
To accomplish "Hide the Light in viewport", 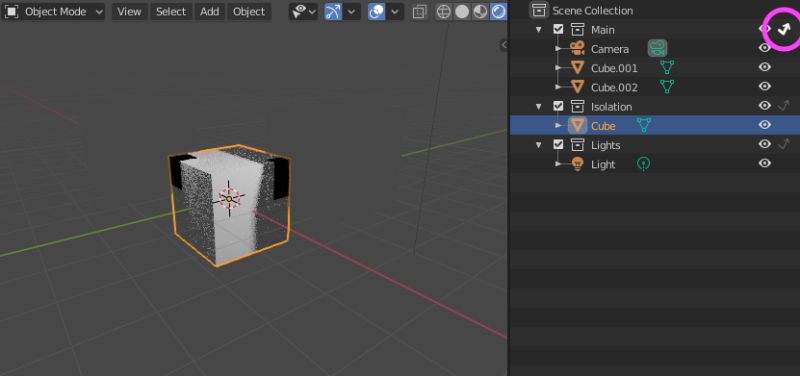I will [764, 163].
